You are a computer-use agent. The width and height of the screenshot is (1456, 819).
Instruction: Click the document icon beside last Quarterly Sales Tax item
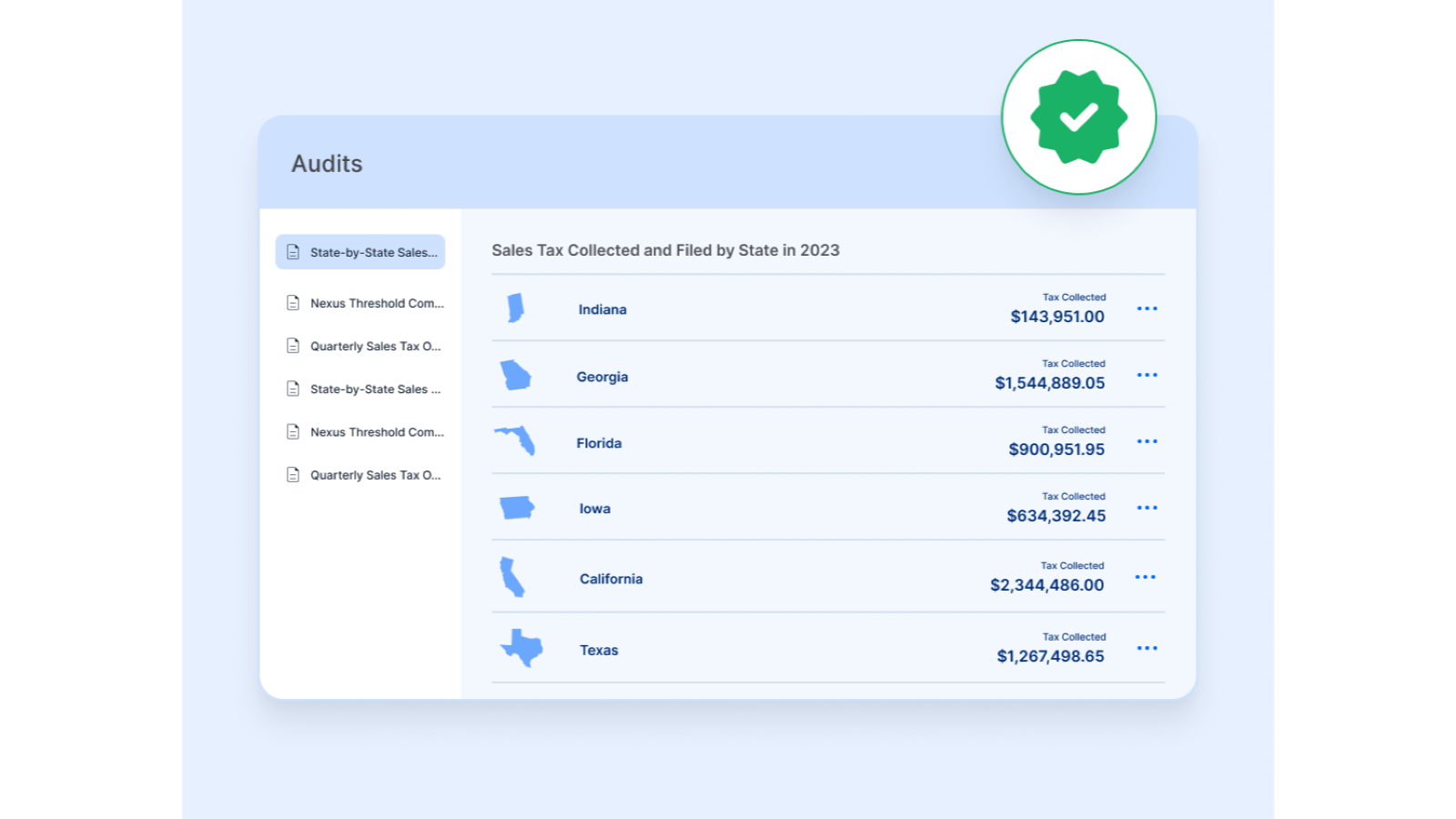click(293, 475)
